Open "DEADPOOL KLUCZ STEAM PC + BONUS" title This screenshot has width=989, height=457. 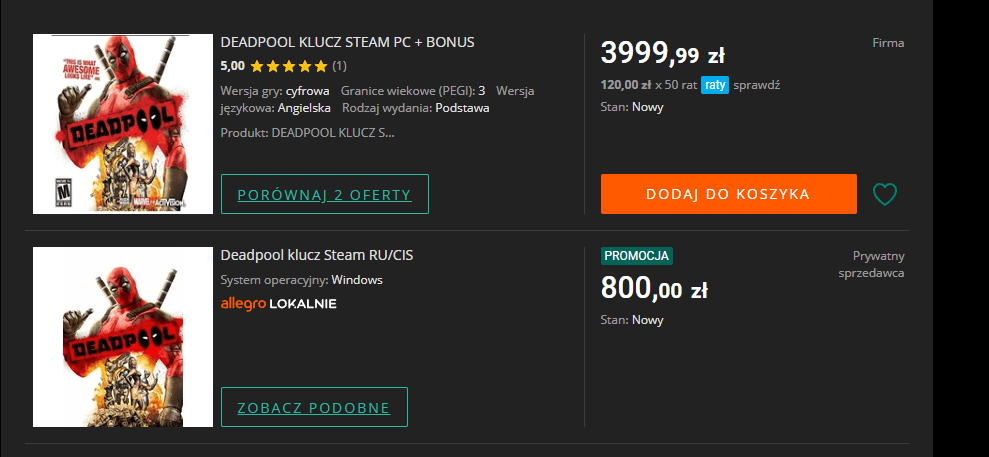pos(347,42)
